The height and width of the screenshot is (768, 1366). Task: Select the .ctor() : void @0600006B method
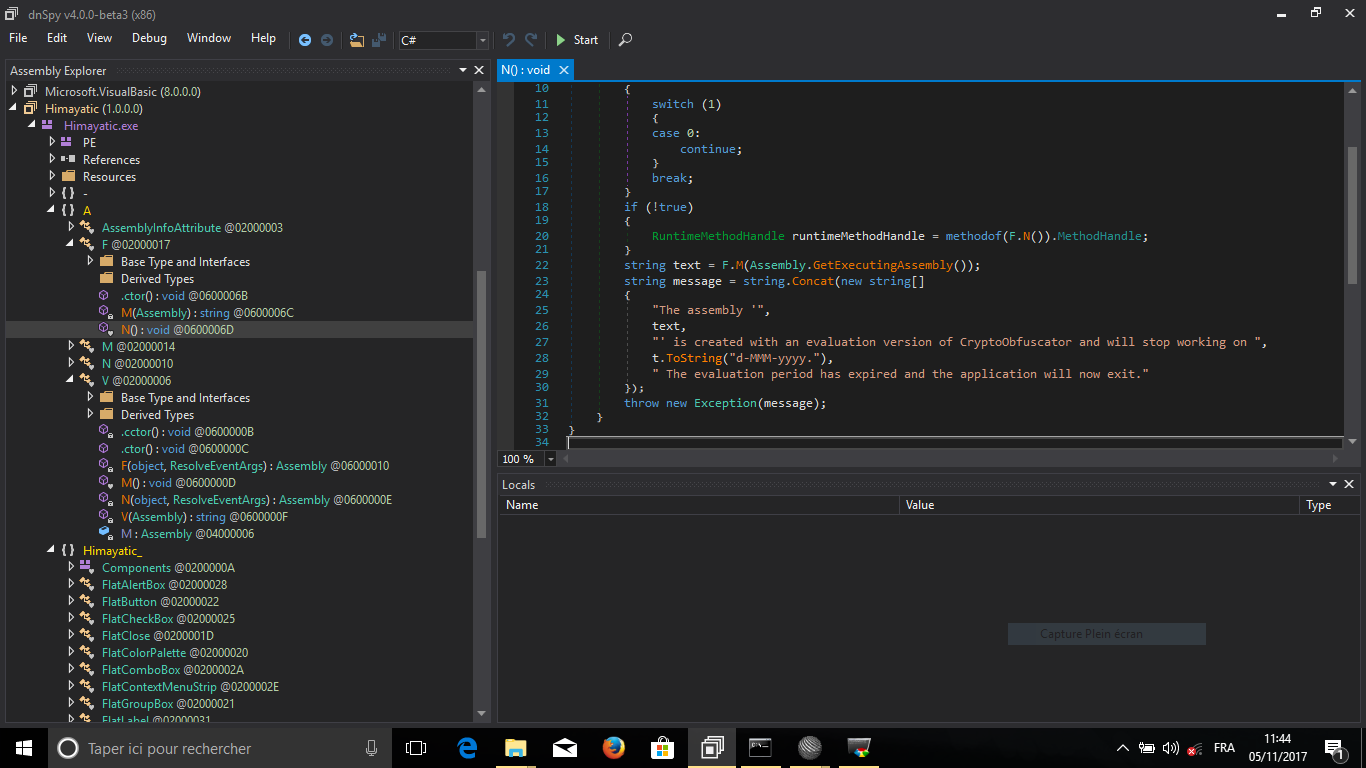184,296
